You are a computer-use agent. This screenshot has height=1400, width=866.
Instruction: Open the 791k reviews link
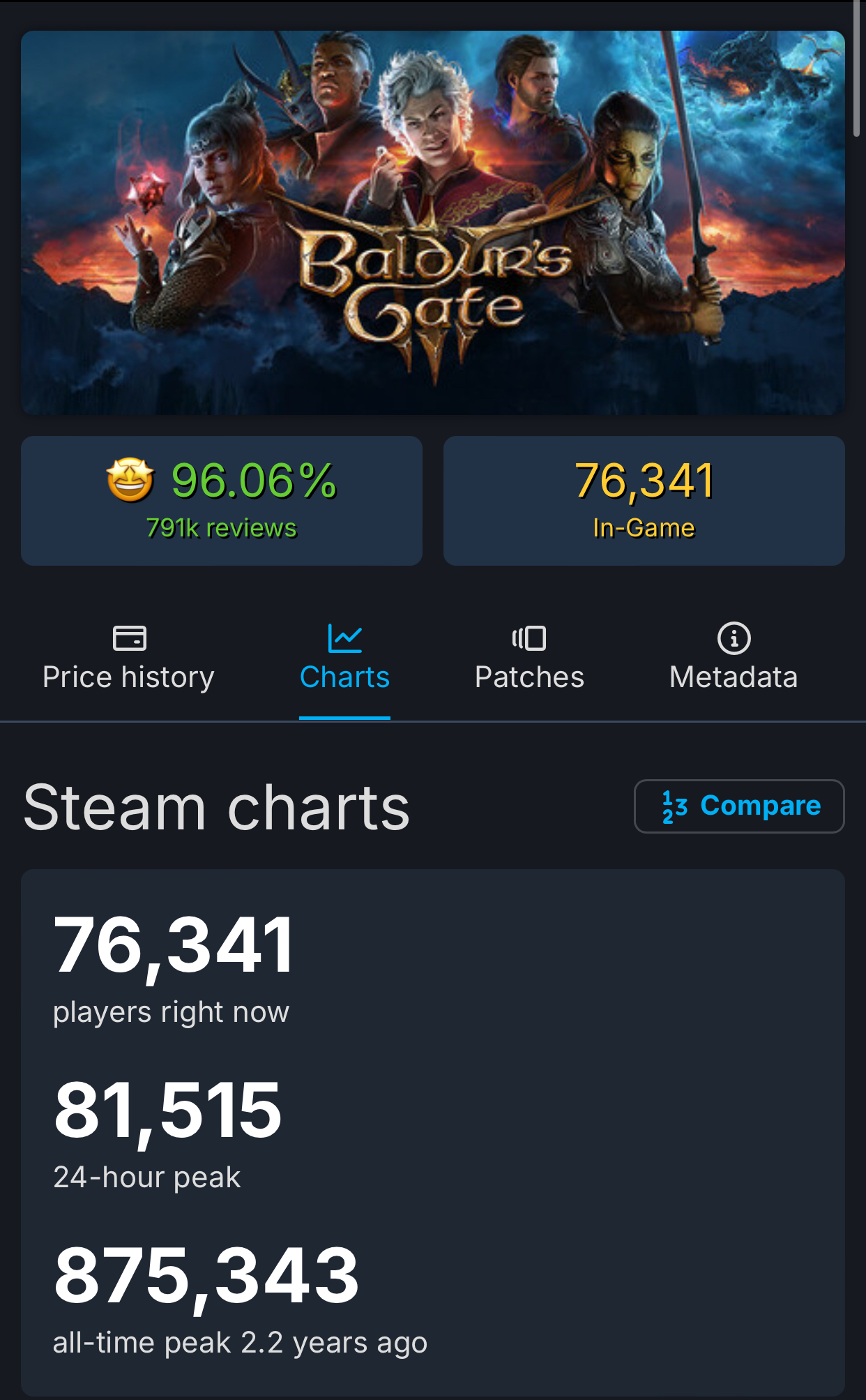[221, 528]
